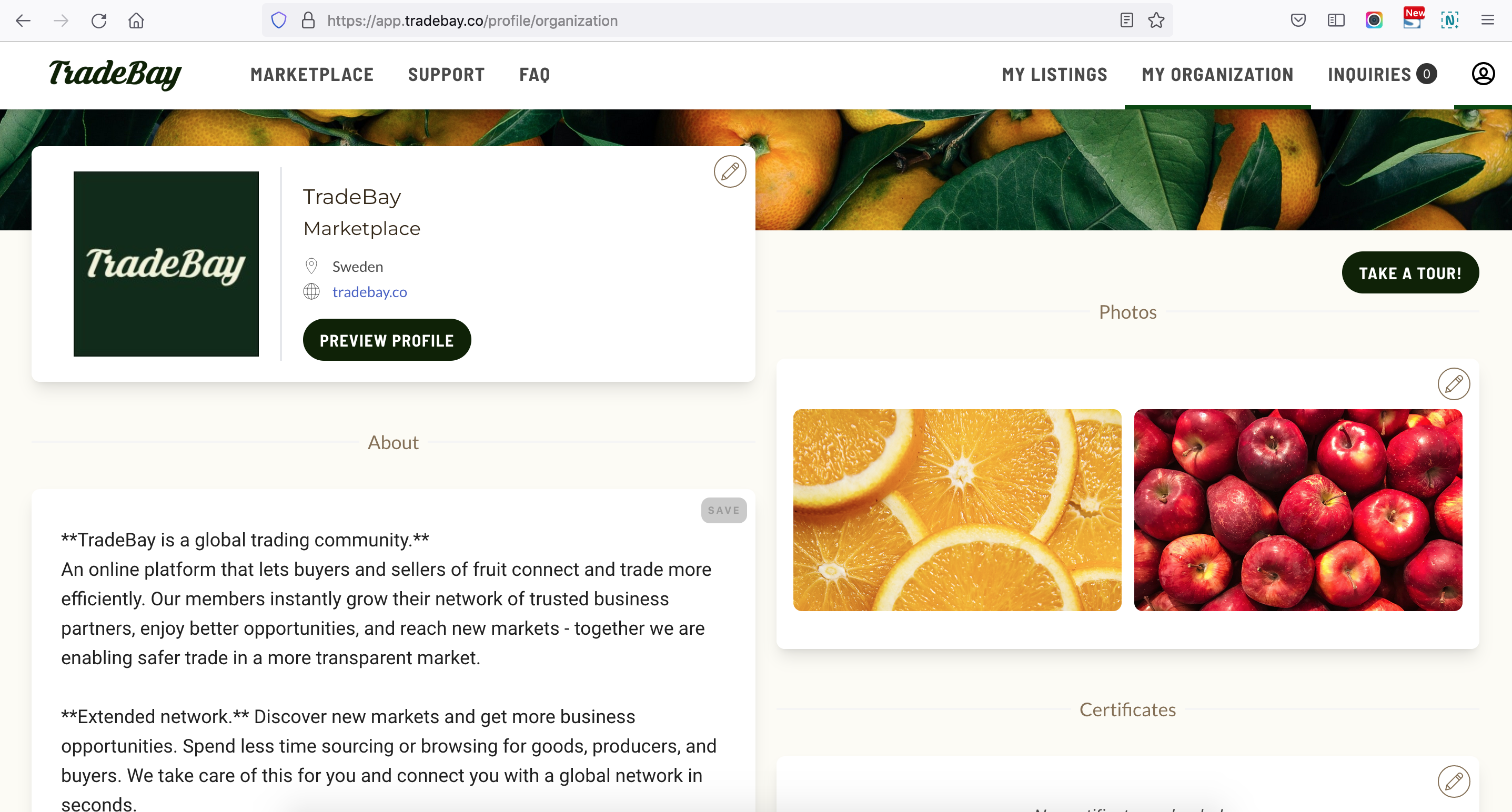Viewport: 1512px width, 812px height.
Task: Click the Preview Profile button
Action: pos(387,340)
